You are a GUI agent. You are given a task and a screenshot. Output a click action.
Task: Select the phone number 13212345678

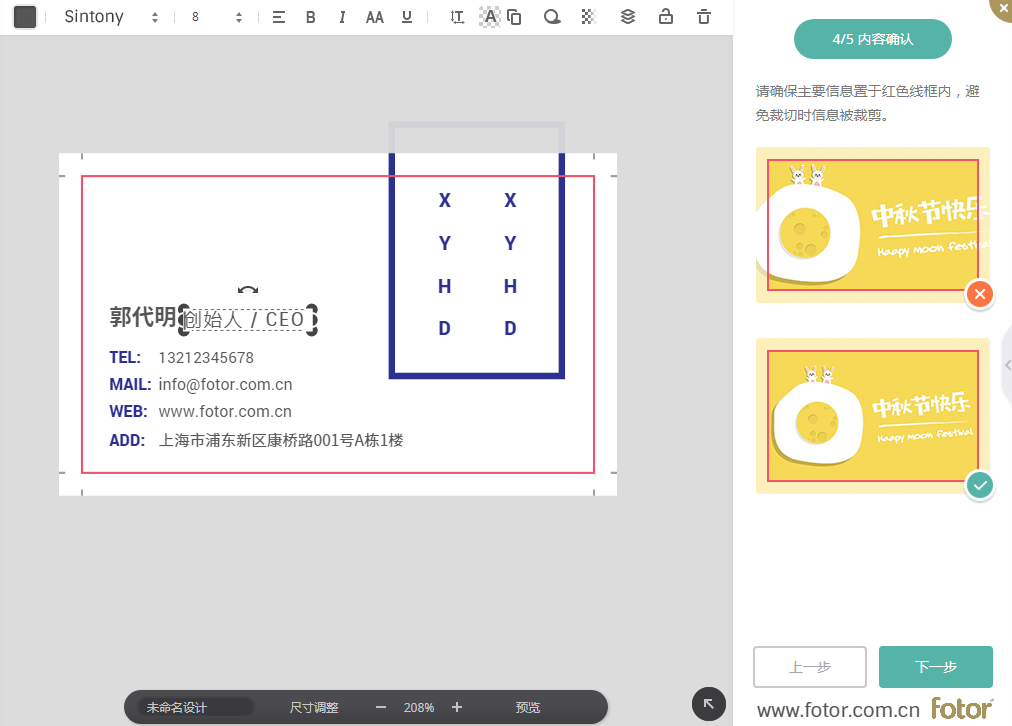point(206,358)
